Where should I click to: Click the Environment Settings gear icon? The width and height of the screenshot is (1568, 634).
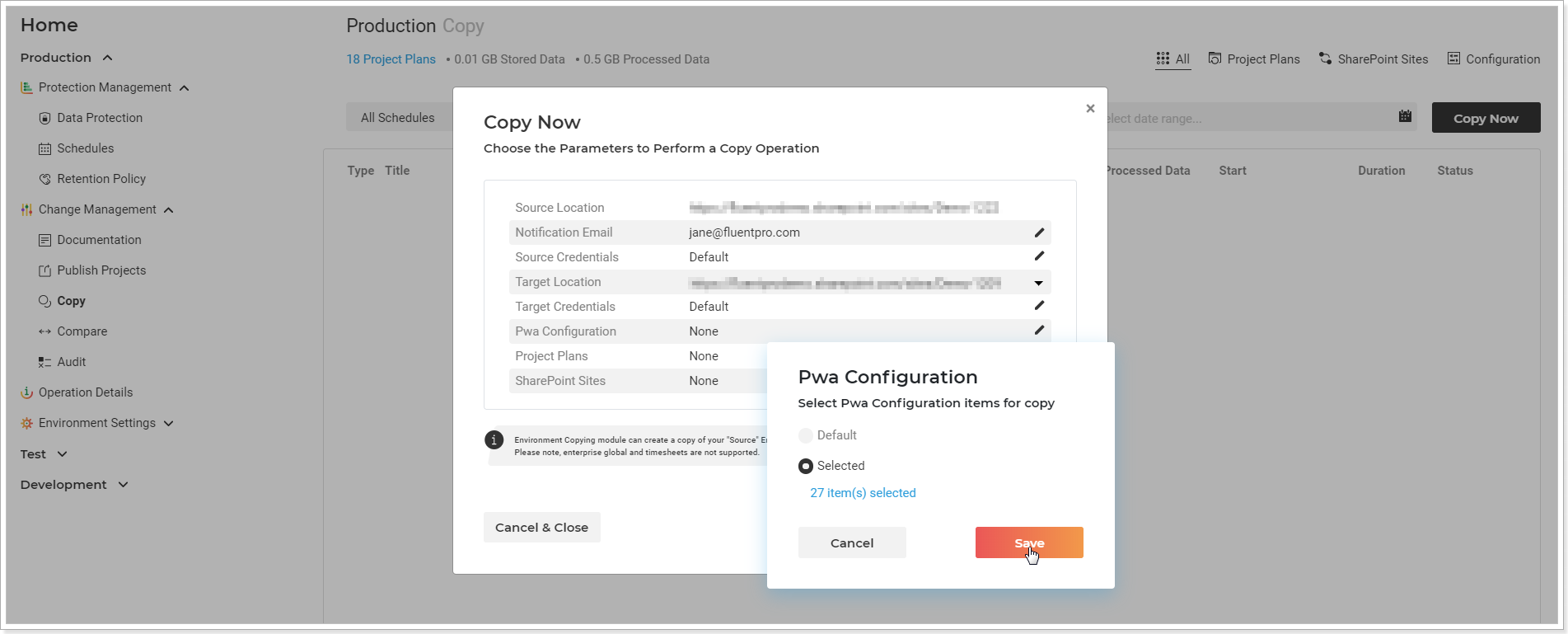(26, 423)
